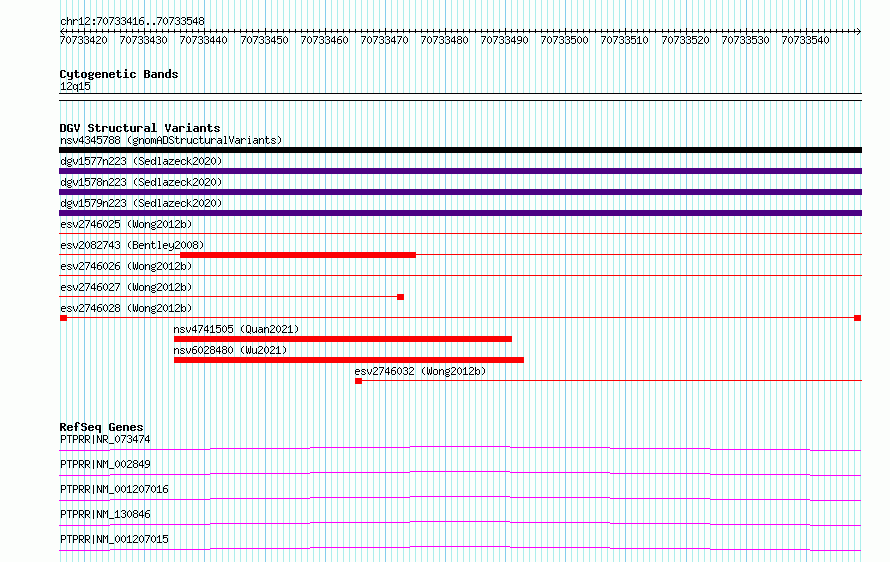Click the red nsv4741505 variant bar

pos(343,339)
